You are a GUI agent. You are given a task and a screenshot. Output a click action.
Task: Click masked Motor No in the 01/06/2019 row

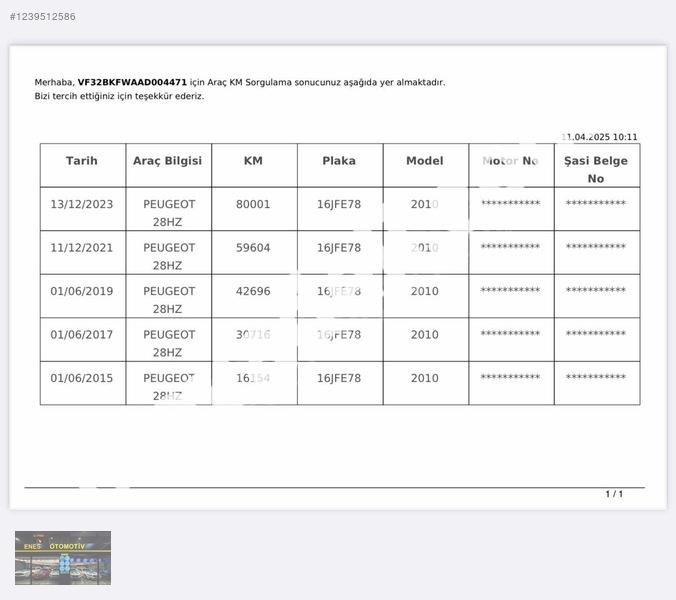pos(510,290)
